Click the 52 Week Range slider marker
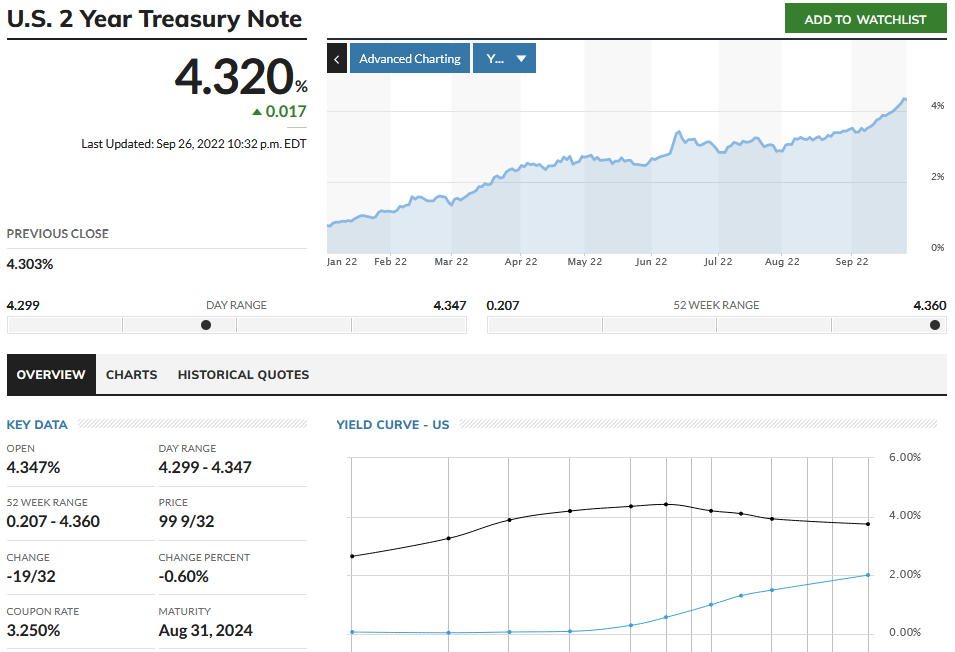This screenshot has width=955, height=652. [935, 325]
